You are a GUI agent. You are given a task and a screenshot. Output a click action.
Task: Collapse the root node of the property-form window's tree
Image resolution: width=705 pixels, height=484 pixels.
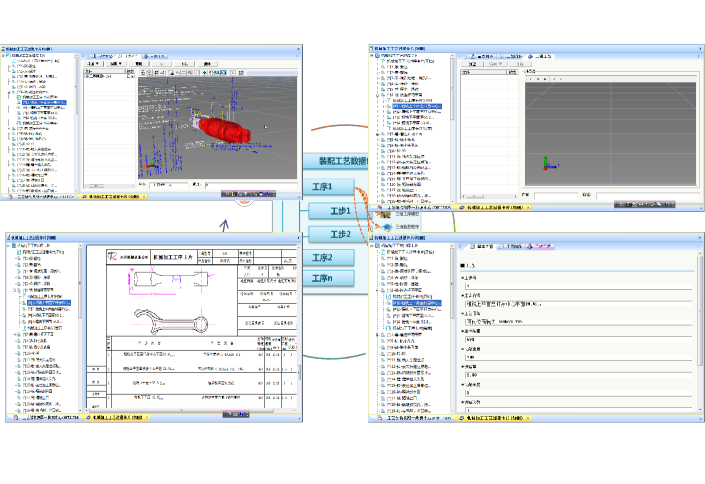pos(373,246)
